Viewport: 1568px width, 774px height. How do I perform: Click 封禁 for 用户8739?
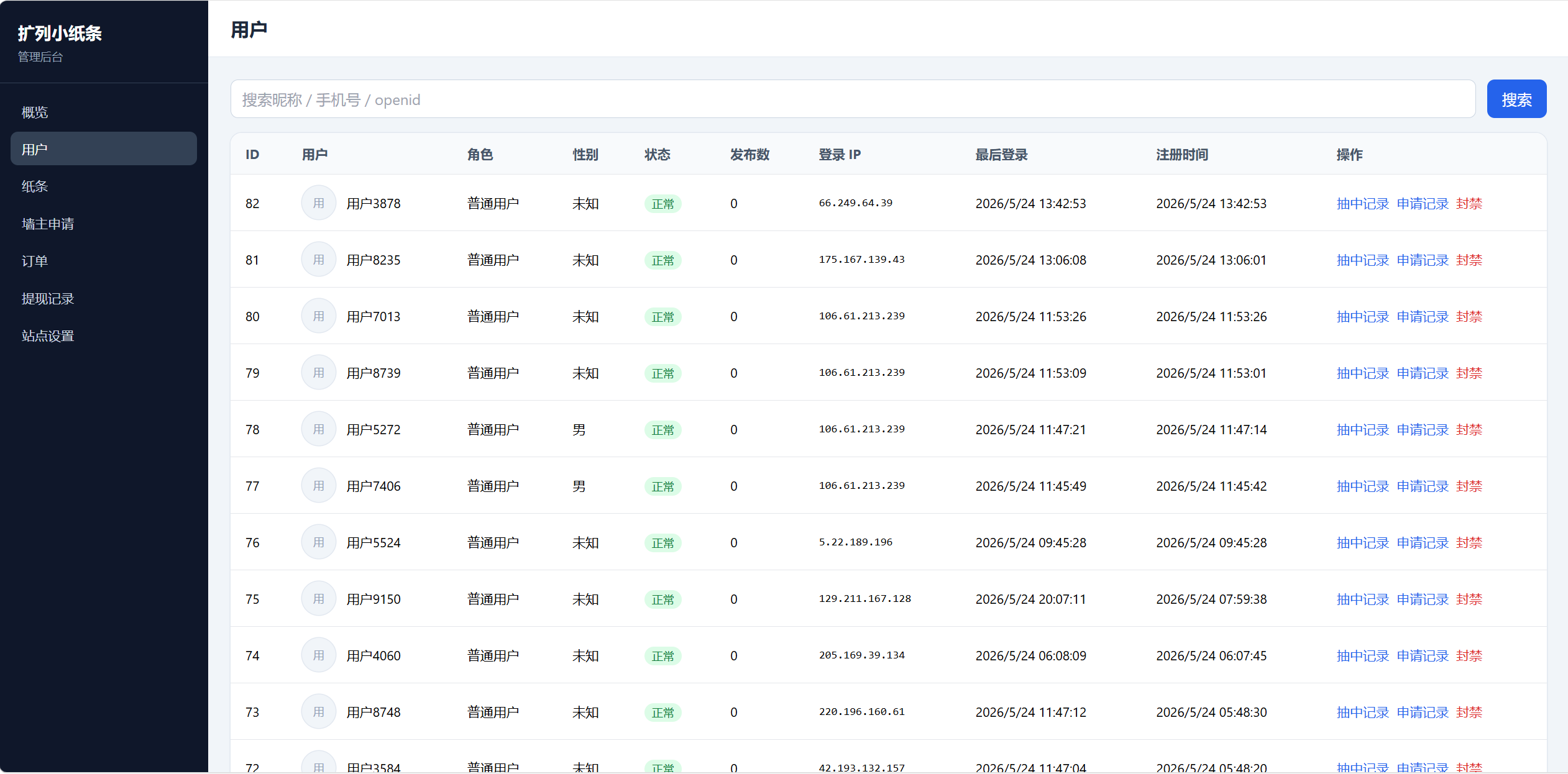1469,373
